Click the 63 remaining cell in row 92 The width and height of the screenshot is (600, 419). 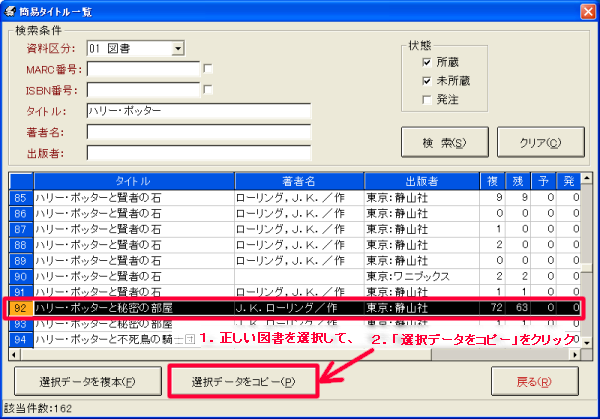(518, 308)
